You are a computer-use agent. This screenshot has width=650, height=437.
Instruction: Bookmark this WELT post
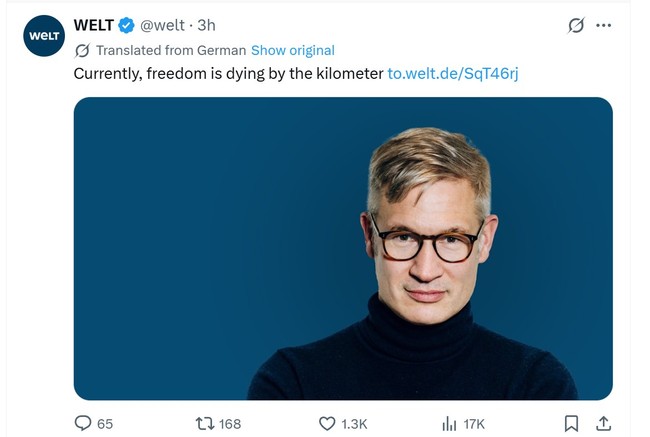pos(571,423)
